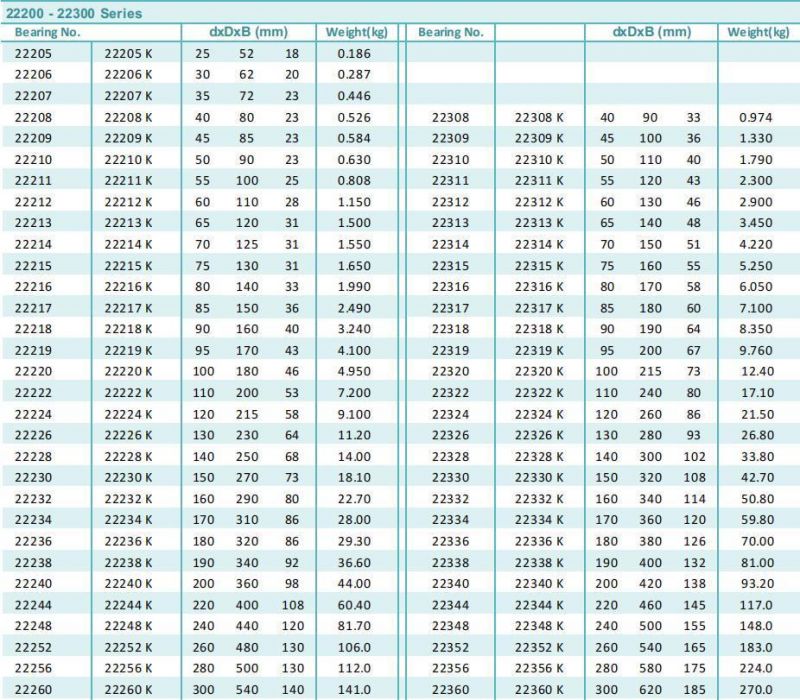This screenshot has height=700, width=800.
Task: Click bearing number 22236 K
Action: (x=128, y=541)
